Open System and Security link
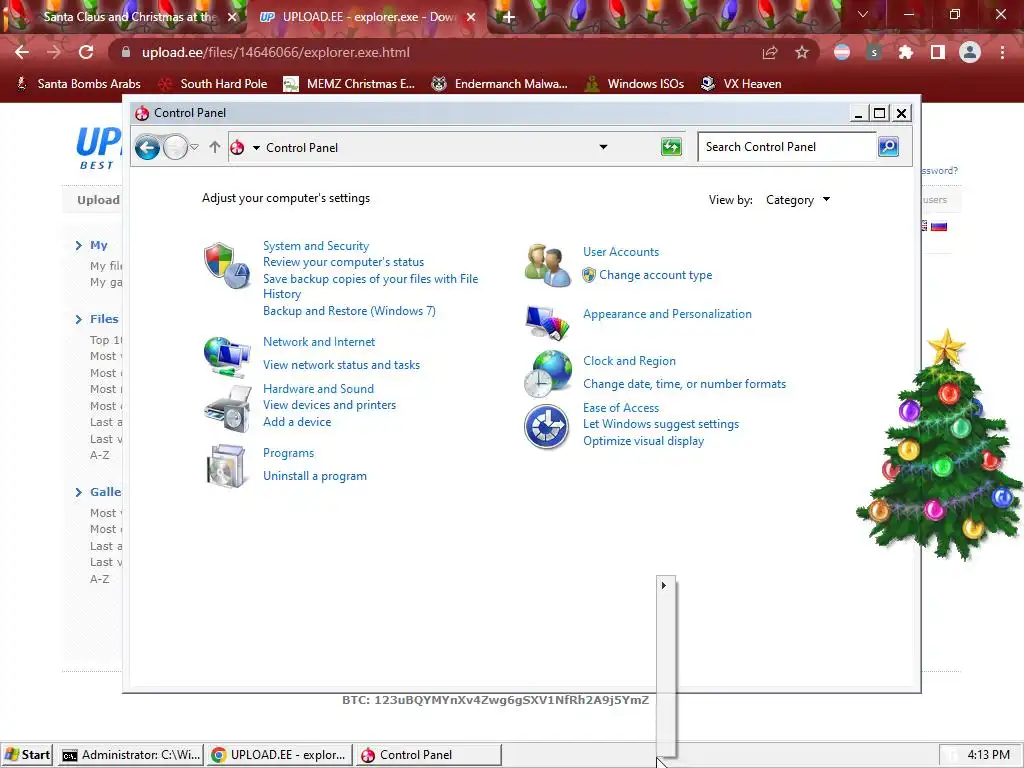 [x=316, y=246]
